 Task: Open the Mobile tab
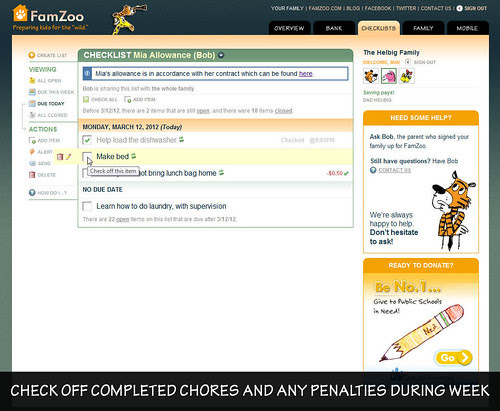[x=467, y=28]
